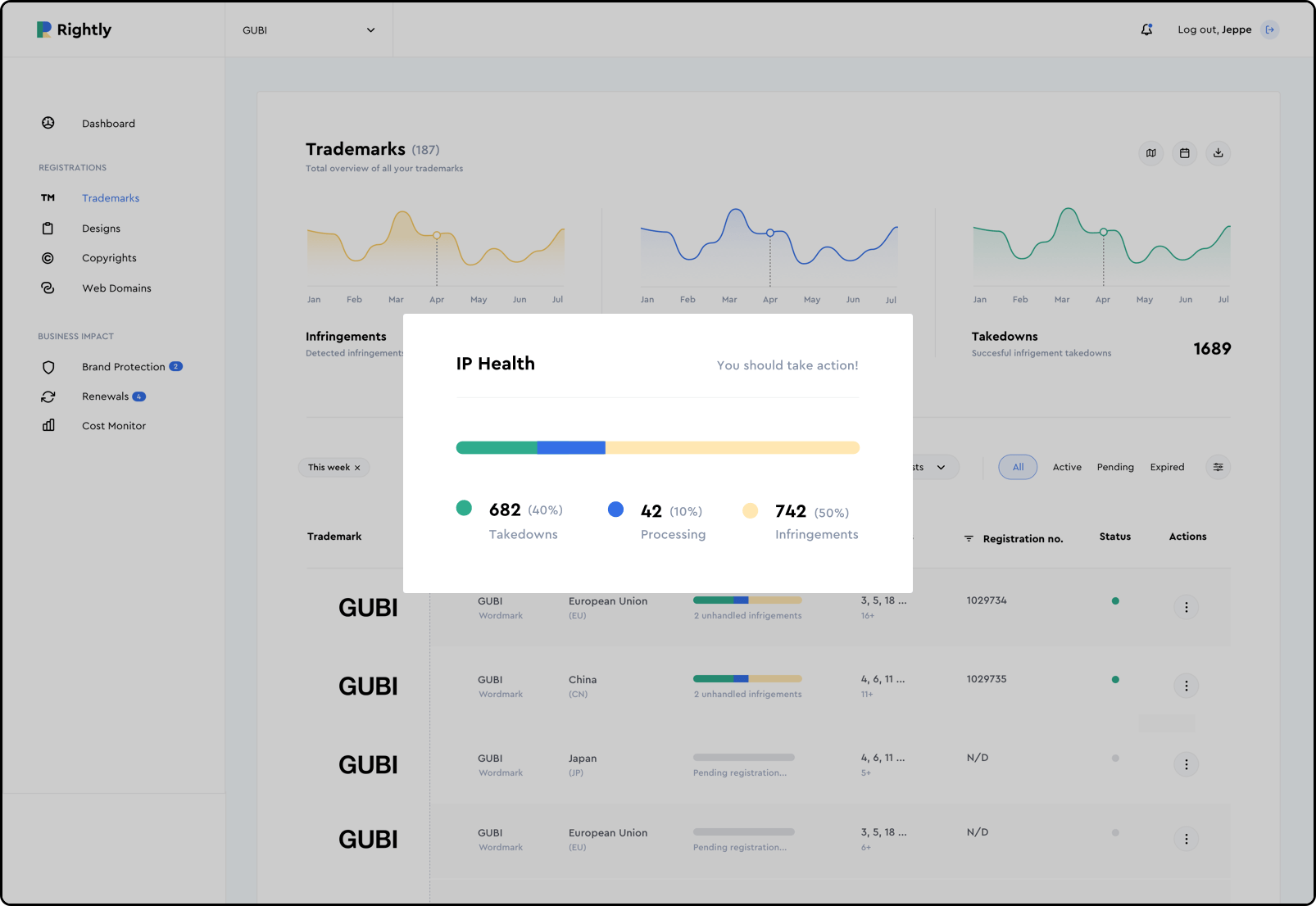Click the China GUBI logo thumbnail
1316x906 pixels.
368,686
